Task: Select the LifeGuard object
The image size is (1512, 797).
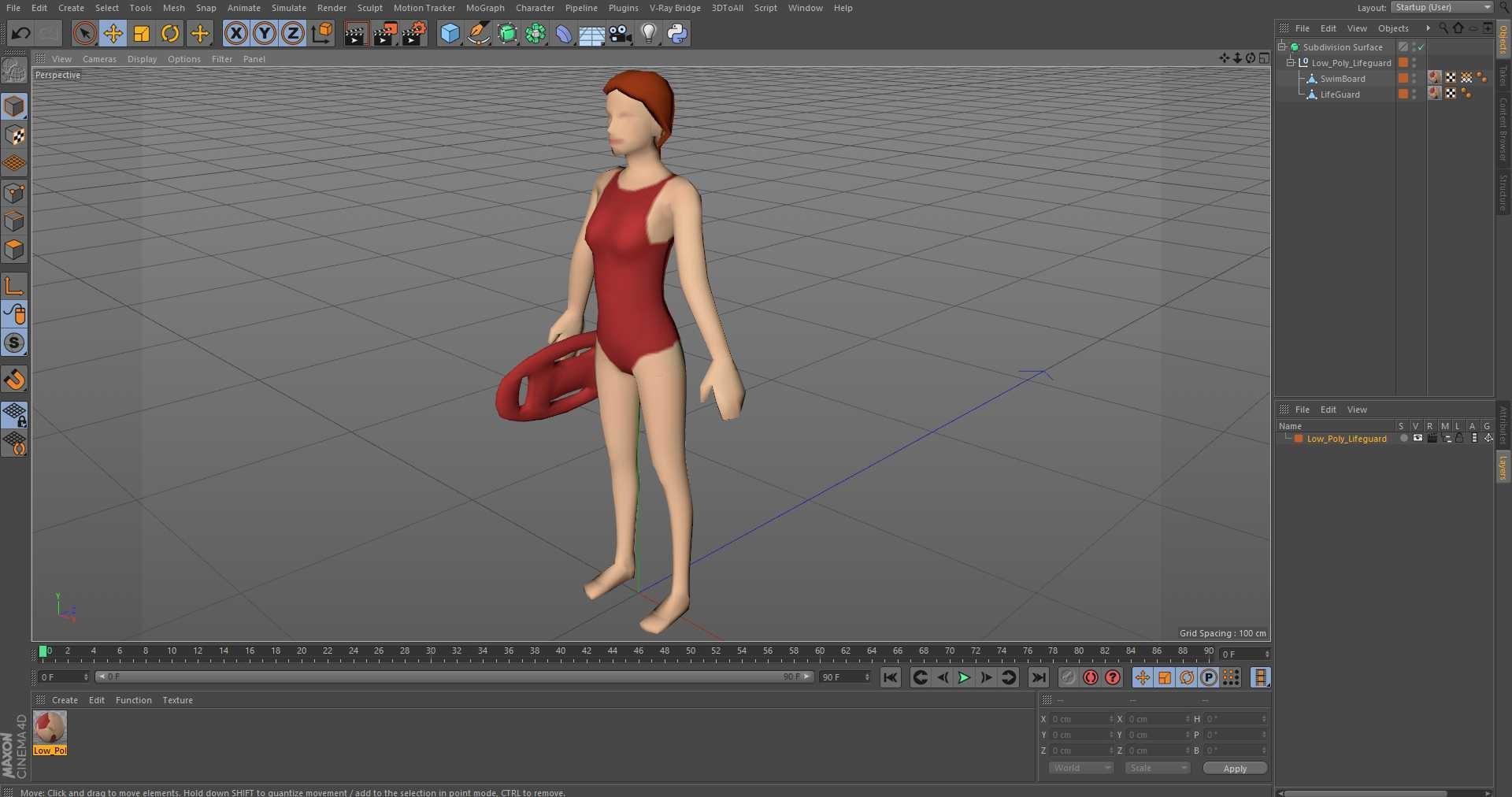Action: 1340,95
